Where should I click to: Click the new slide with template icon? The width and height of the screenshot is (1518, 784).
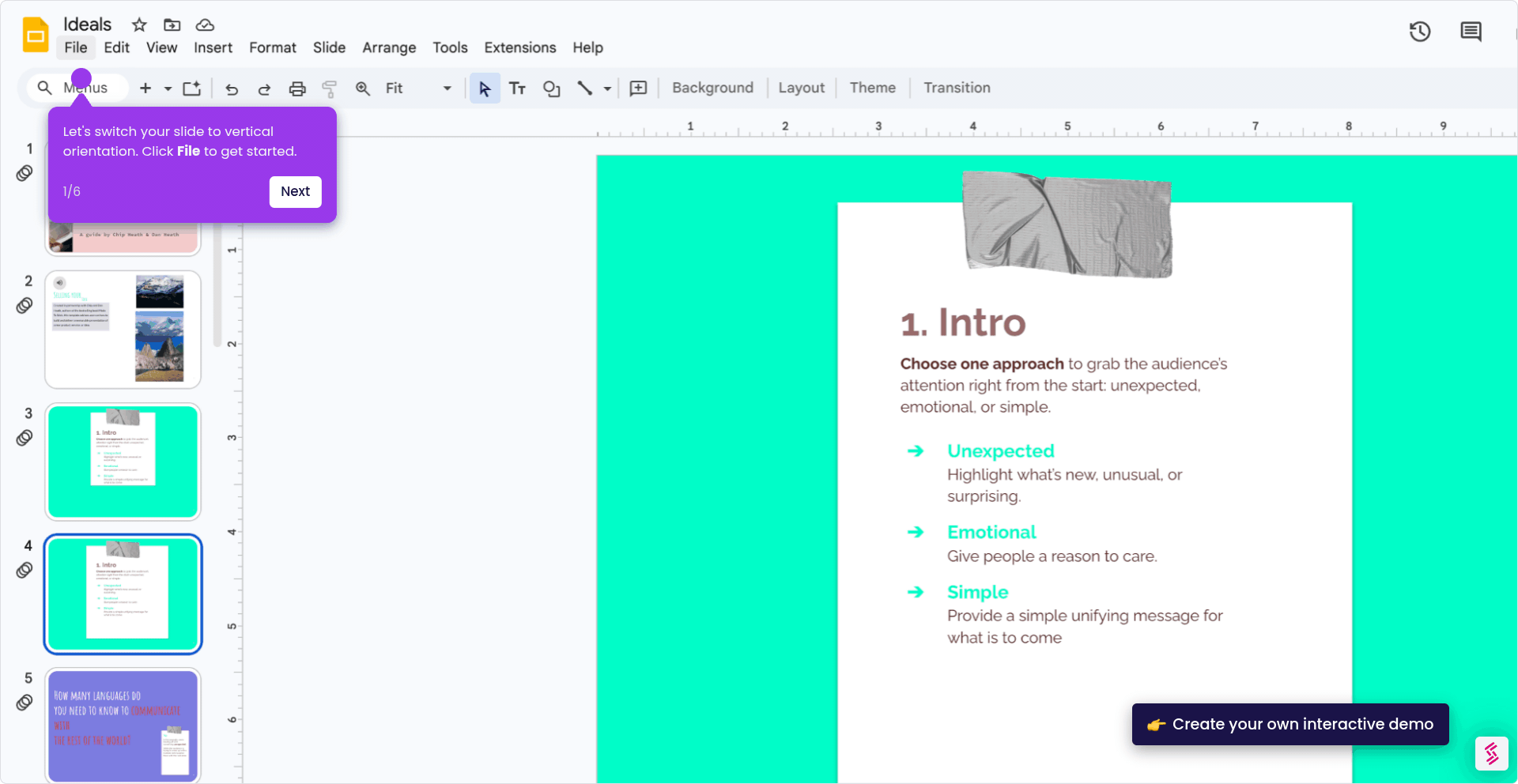[x=192, y=88]
